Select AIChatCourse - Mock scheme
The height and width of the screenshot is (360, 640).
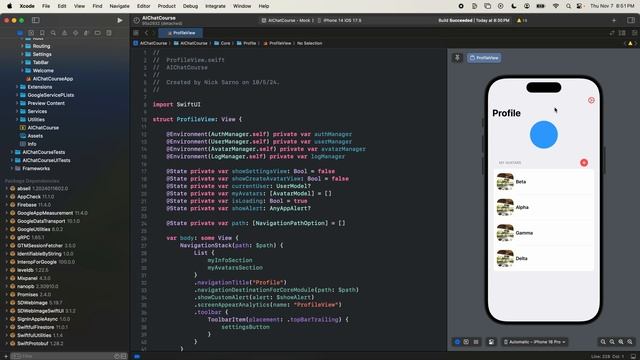point(288,20)
